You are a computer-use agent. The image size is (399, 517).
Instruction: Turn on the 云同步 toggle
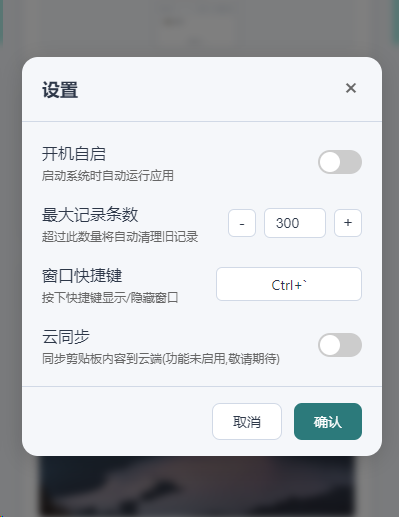click(340, 345)
